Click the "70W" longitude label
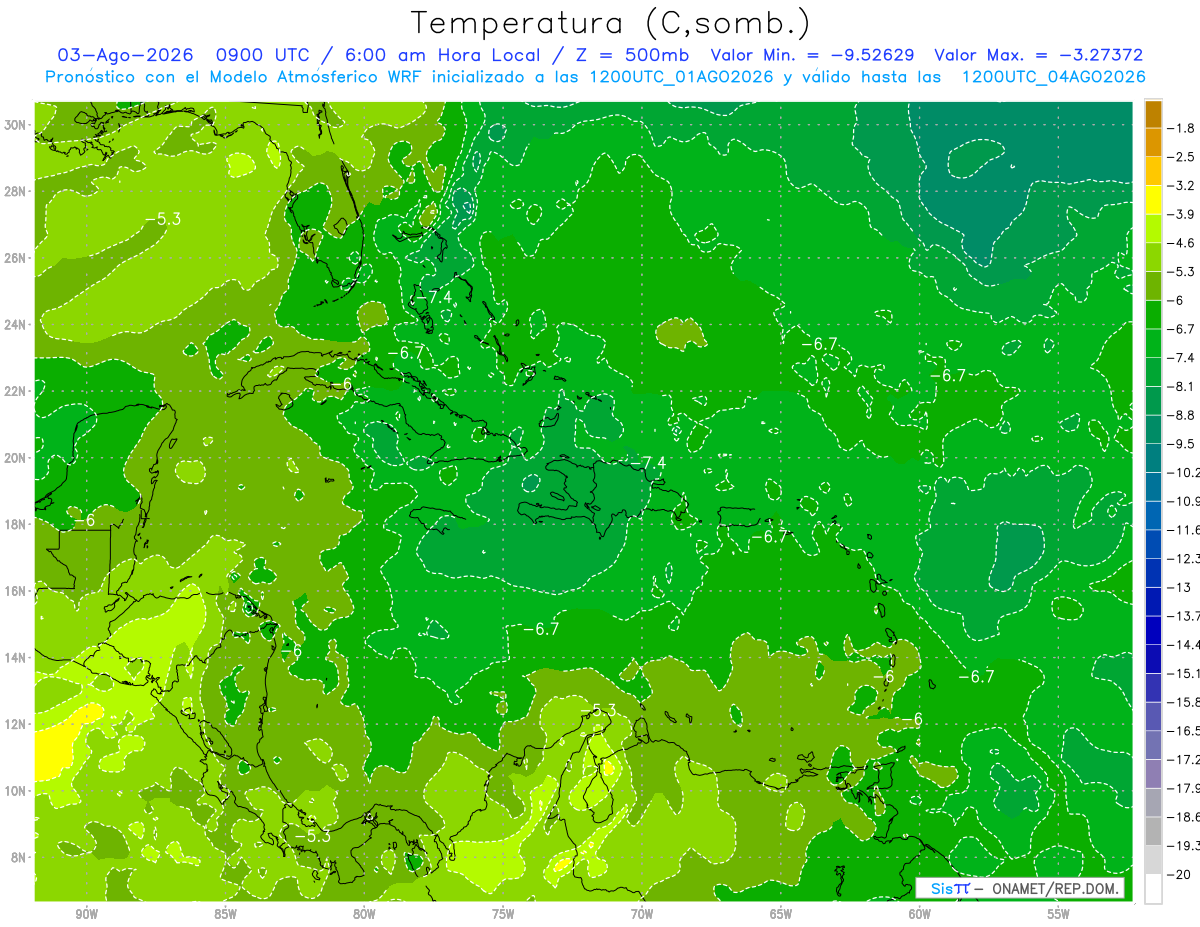 pyautogui.click(x=642, y=915)
